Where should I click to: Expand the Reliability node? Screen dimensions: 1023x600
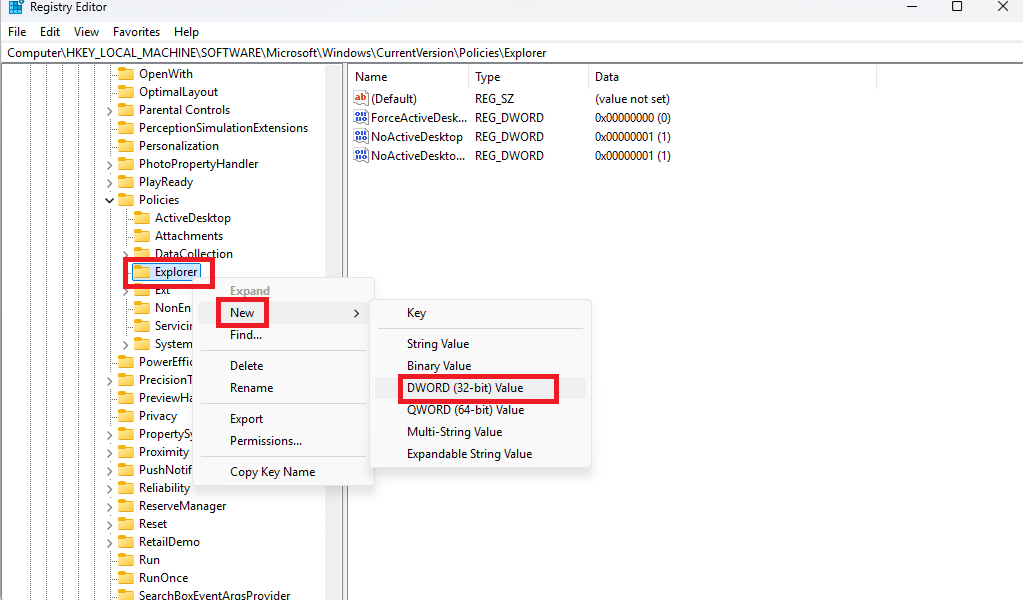(x=110, y=488)
